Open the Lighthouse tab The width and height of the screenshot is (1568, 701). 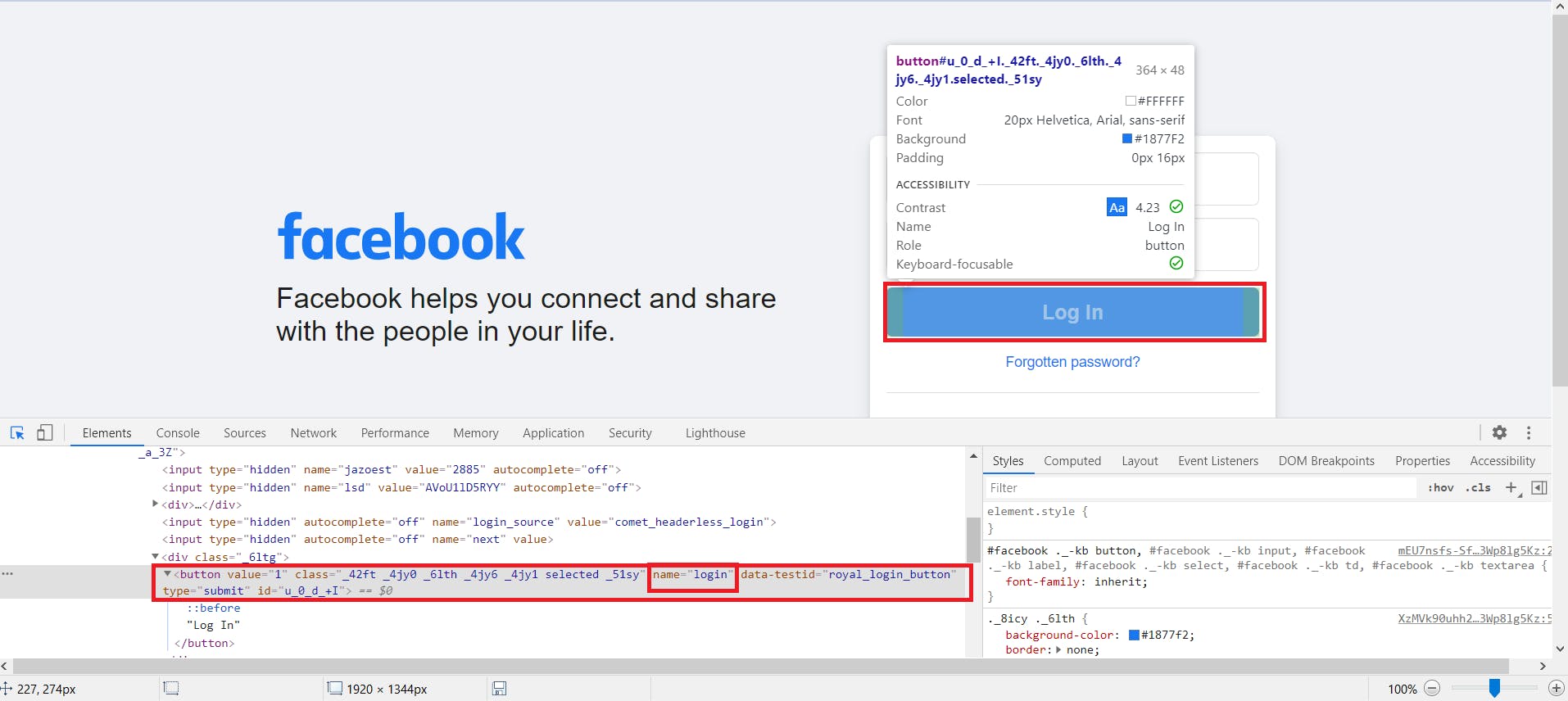(x=715, y=433)
